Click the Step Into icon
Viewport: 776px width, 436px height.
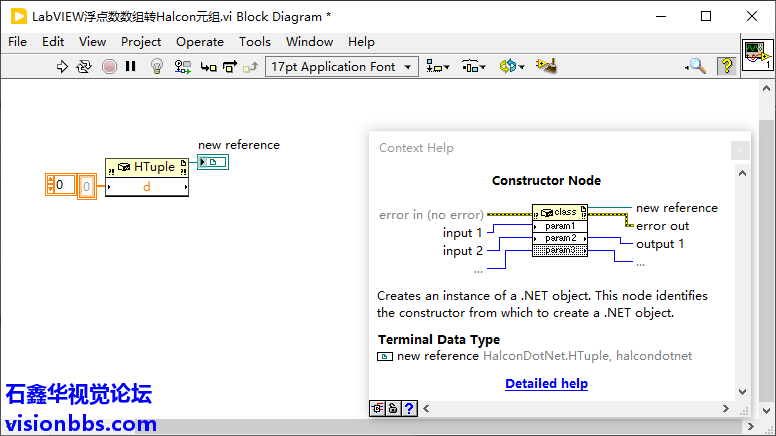[x=208, y=67]
